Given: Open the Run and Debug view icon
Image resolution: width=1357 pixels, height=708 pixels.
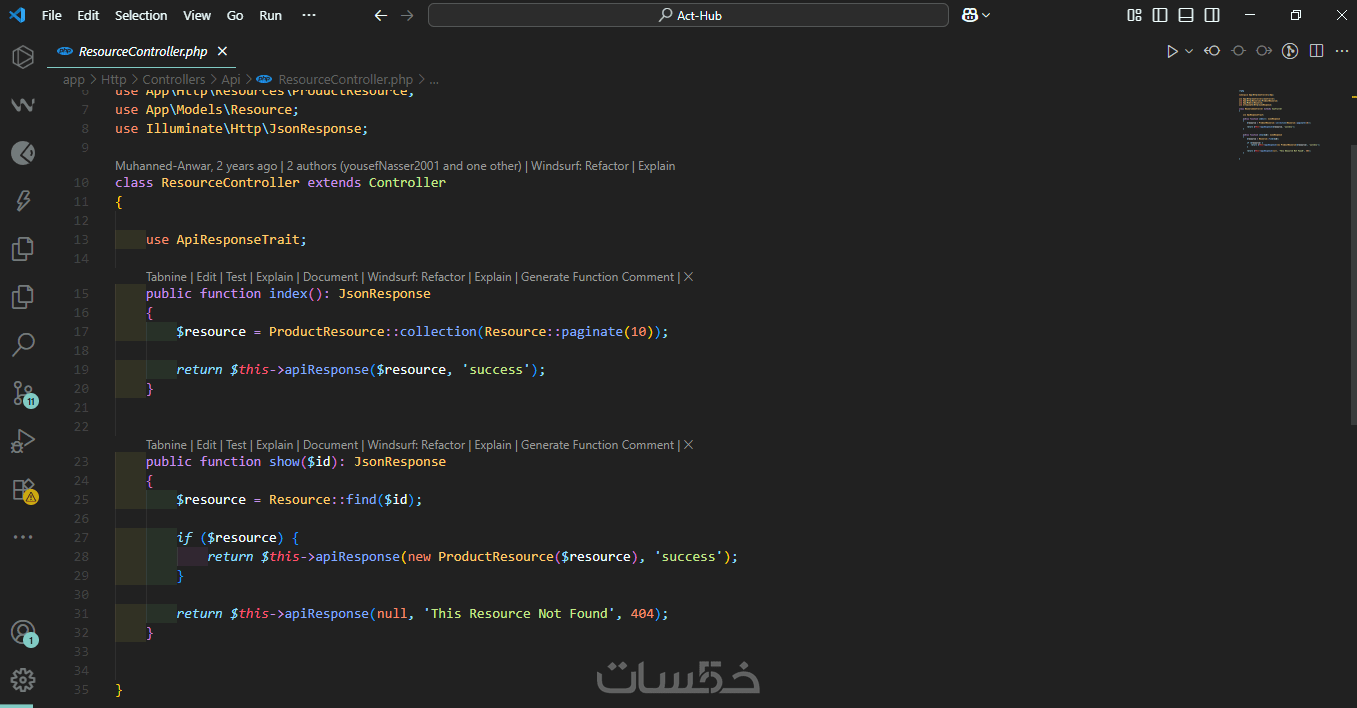Looking at the screenshot, I should (x=23, y=441).
